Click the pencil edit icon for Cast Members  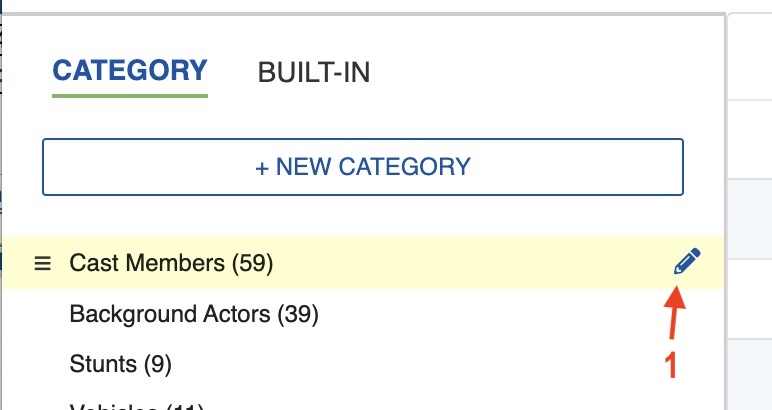tap(687, 262)
